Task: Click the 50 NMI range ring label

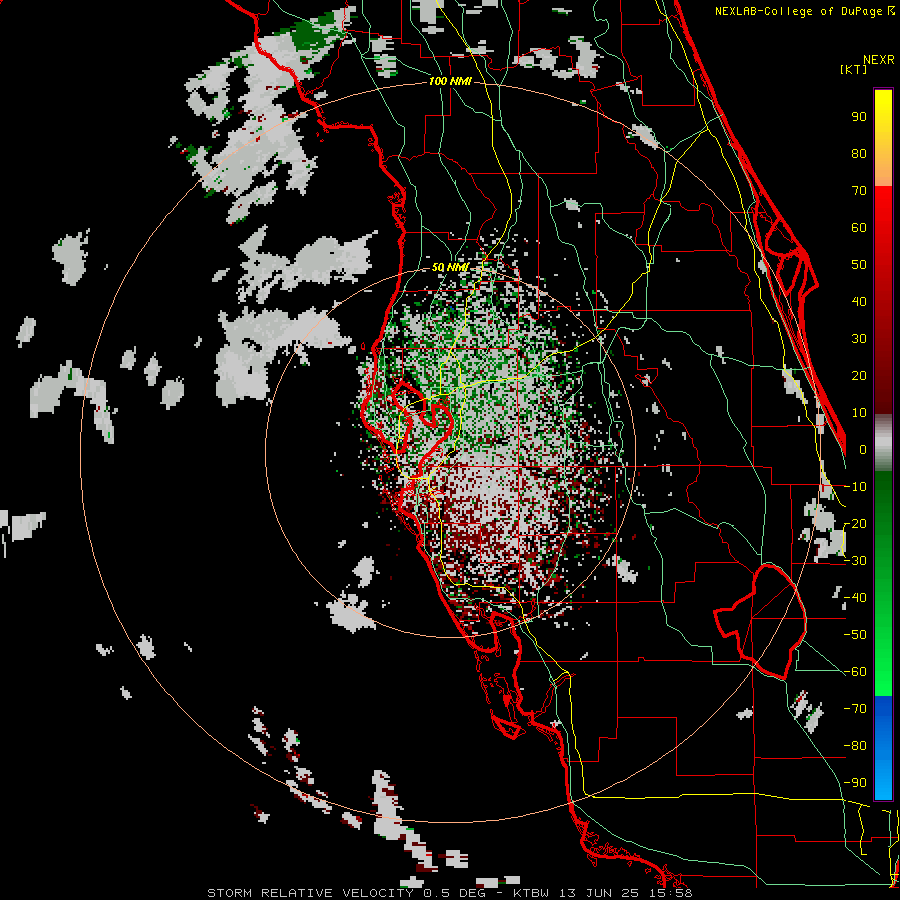Action: tap(450, 267)
